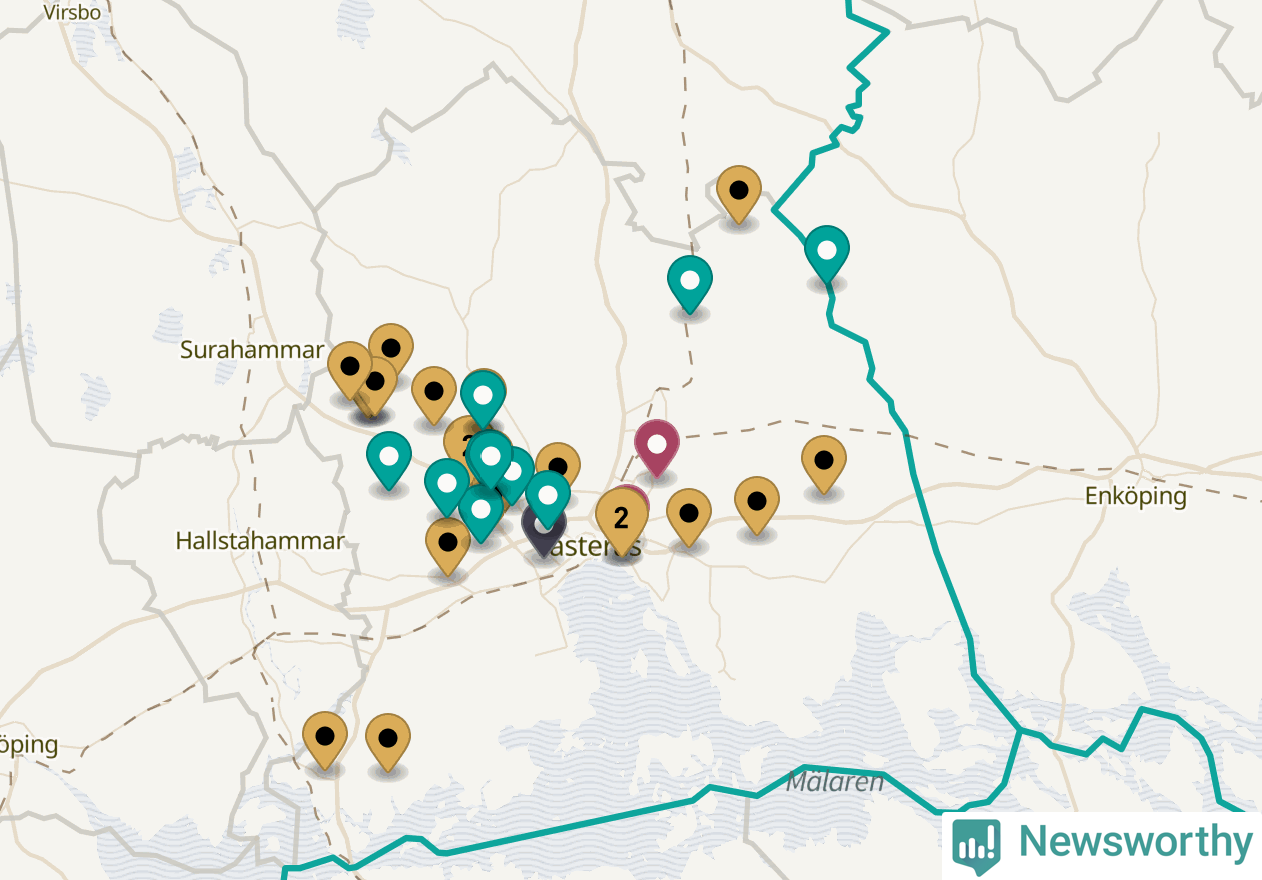Click the Mälaren lake label

(x=835, y=782)
